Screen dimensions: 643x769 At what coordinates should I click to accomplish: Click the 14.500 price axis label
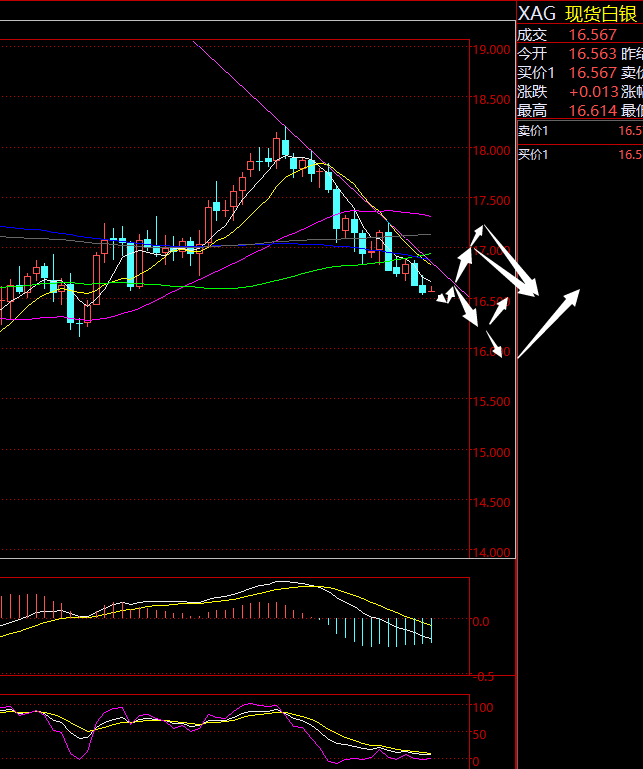491,502
